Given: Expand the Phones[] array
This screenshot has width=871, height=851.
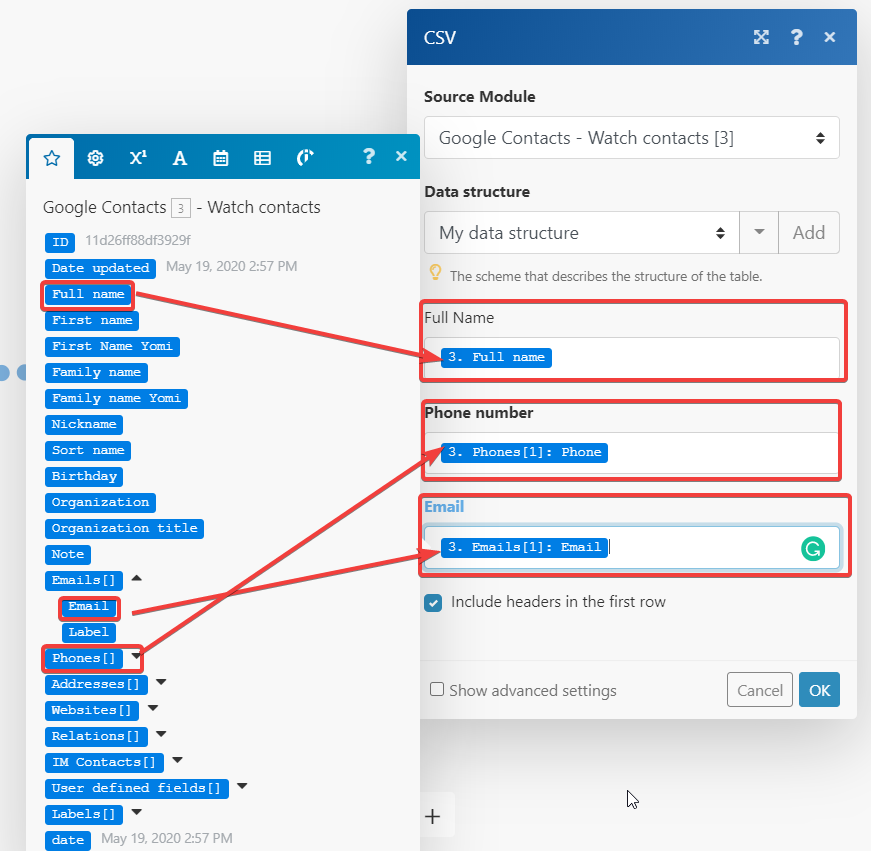Looking at the screenshot, I should [137, 657].
